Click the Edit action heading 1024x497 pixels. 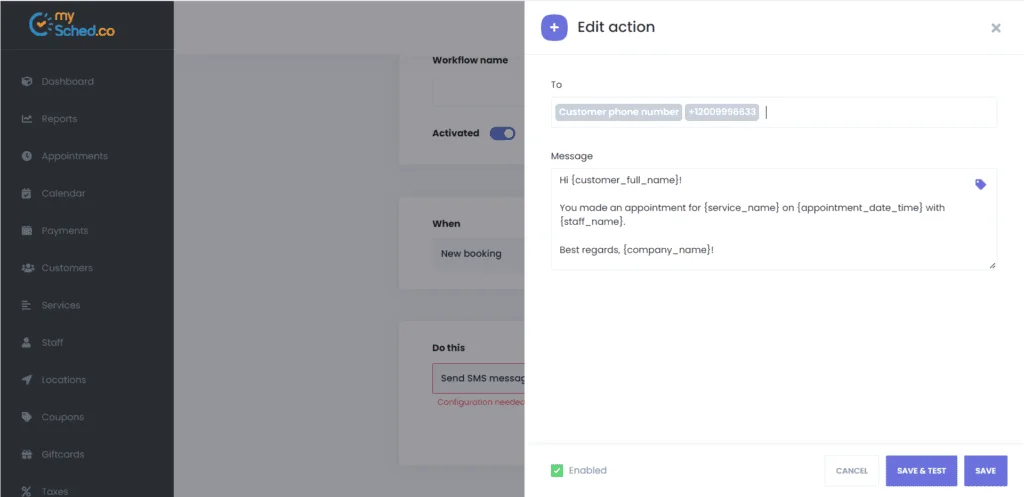[x=616, y=27]
